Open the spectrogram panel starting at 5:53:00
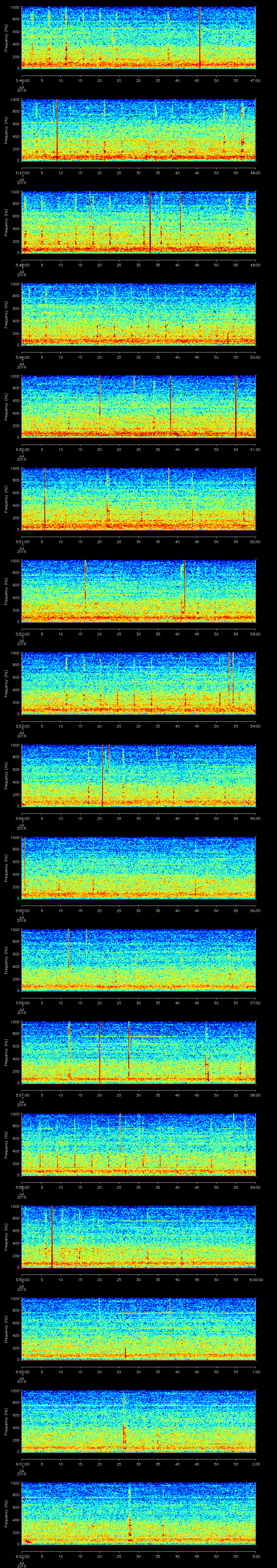Viewport: 277px width, 1568px height. (x=138, y=683)
